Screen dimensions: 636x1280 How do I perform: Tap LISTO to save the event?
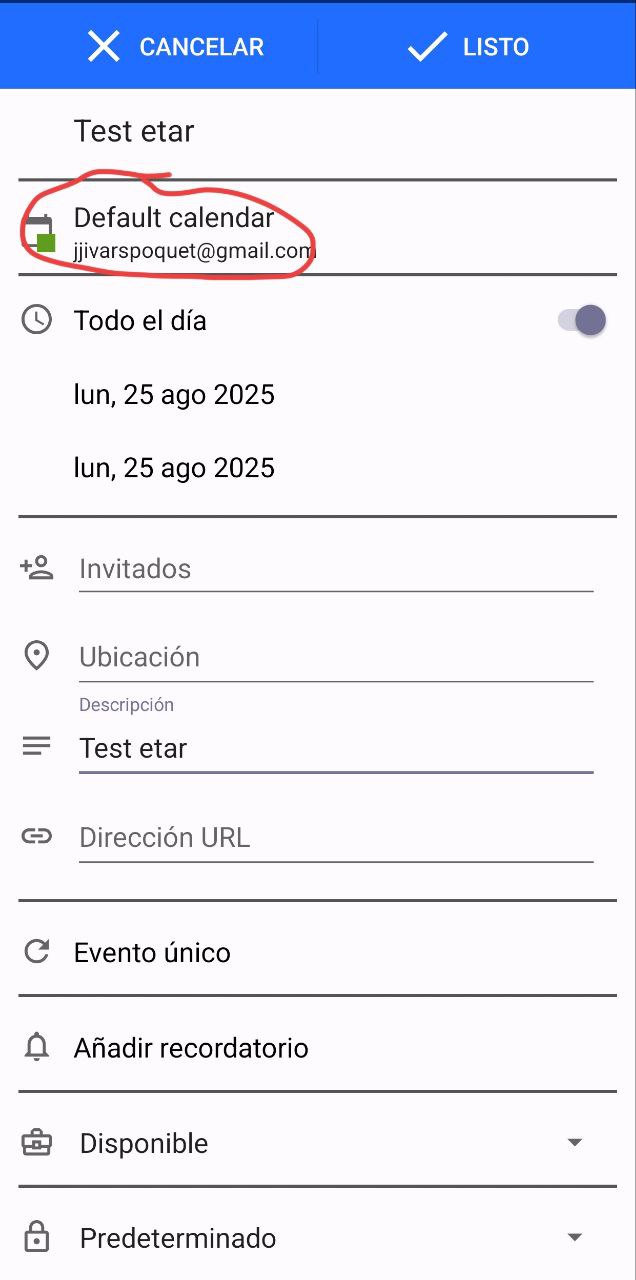[x=468, y=47]
